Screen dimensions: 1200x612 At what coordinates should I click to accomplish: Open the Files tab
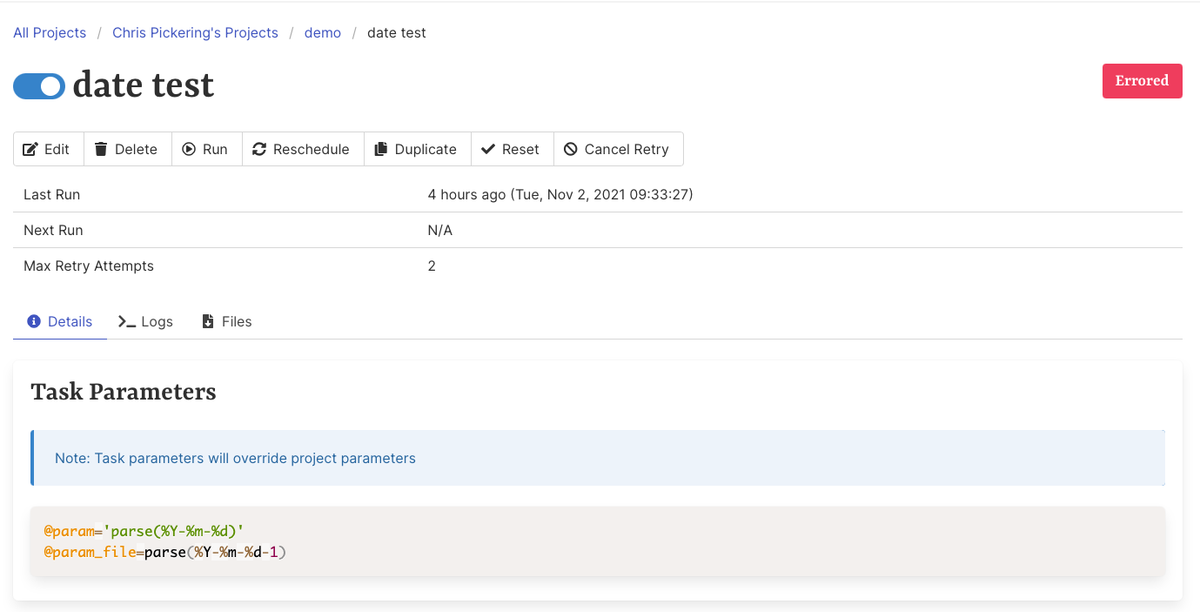(226, 321)
